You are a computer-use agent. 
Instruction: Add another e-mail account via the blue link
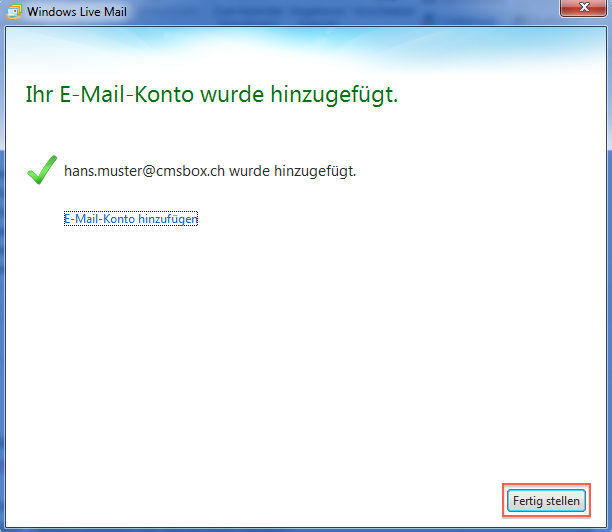coord(130,219)
